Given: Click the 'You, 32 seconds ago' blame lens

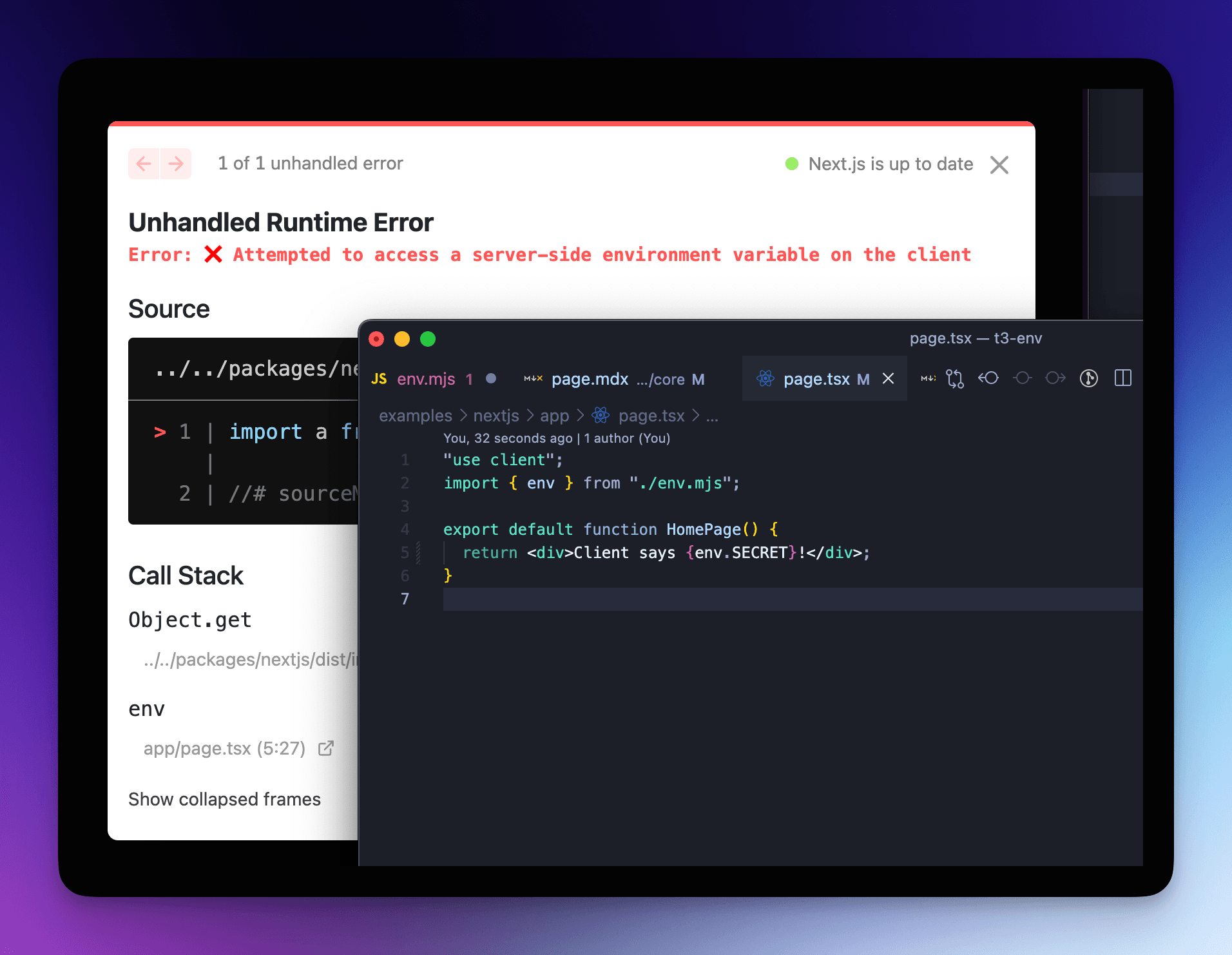Looking at the screenshot, I should [557, 438].
